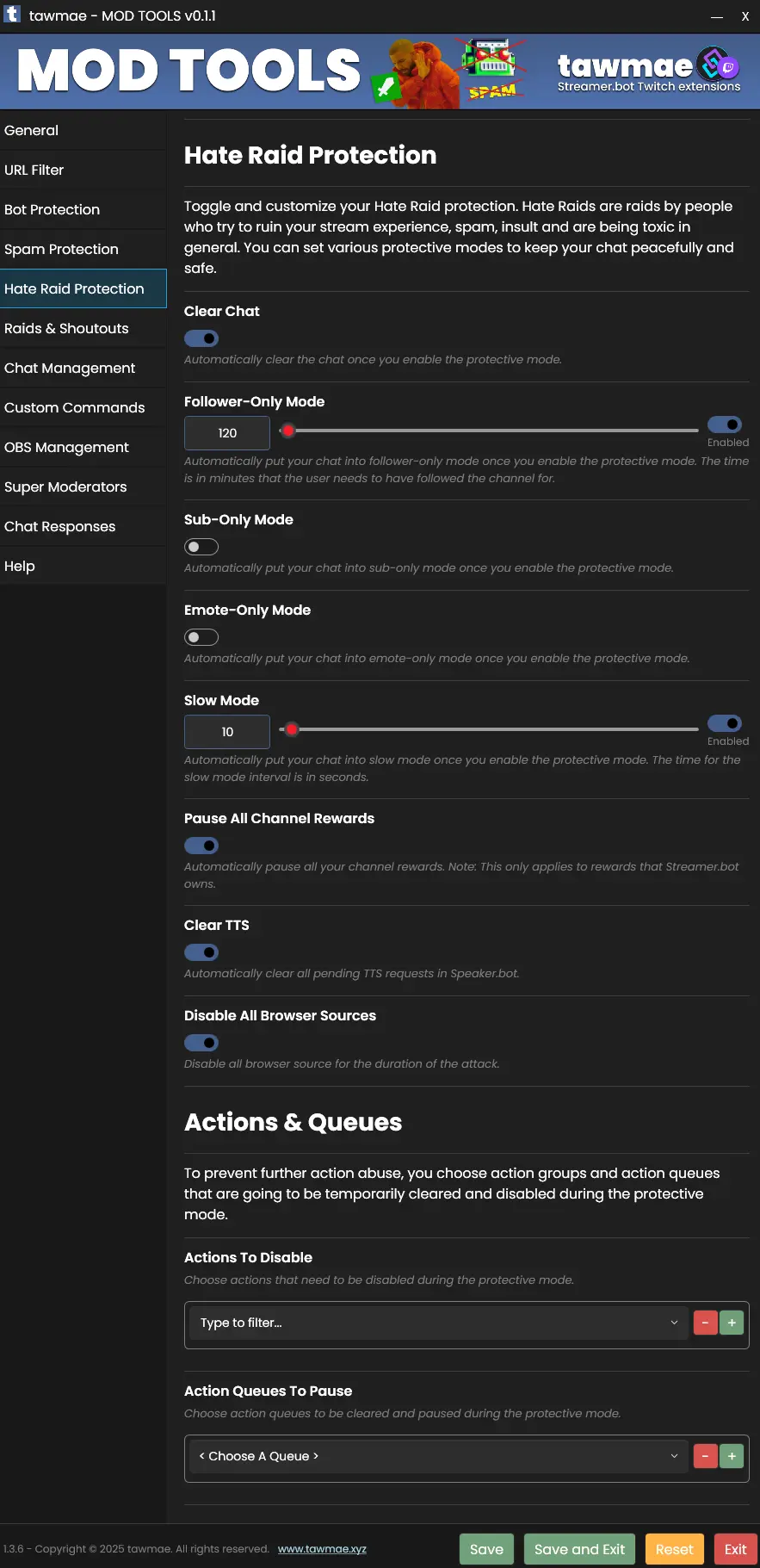This screenshot has width=760, height=1568.
Task: Click the Streamer.bot Twitch logo icon in banner
Action: pyautogui.click(x=718, y=64)
